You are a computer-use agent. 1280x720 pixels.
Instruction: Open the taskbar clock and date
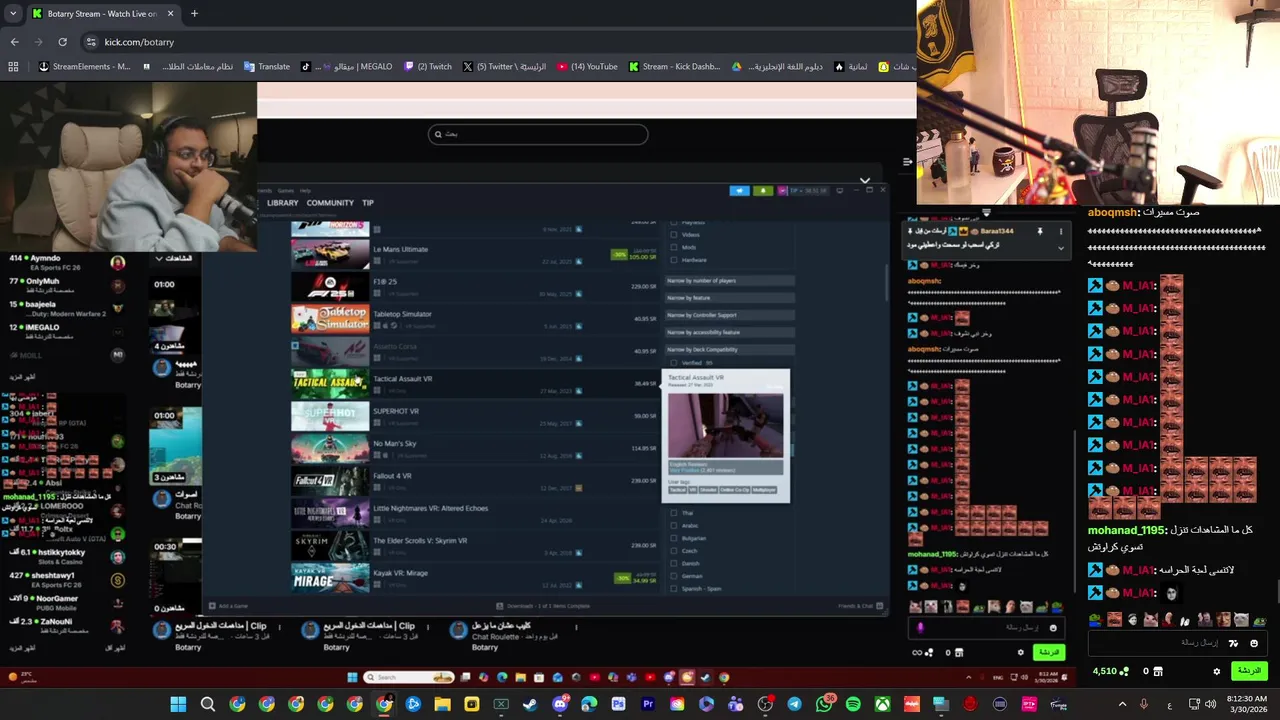tap(1246, 704)
